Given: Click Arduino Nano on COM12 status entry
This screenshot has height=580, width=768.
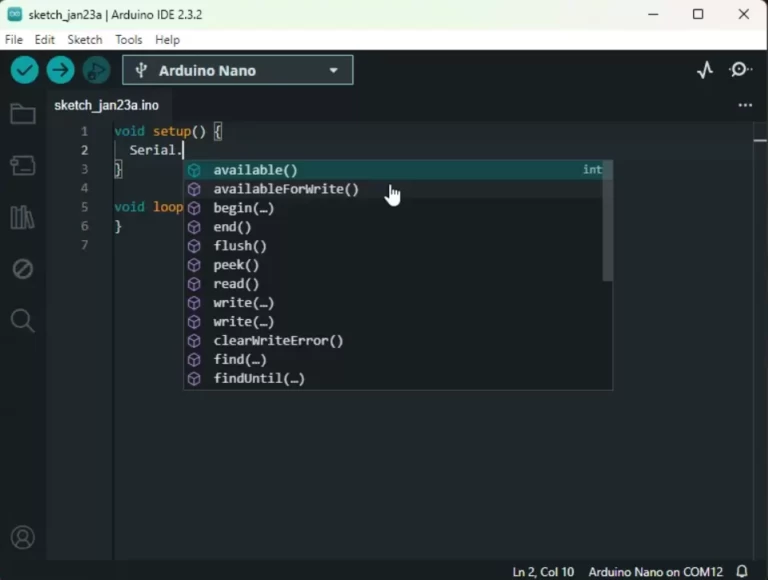Looking at the screenshot, I should point(655,572).
